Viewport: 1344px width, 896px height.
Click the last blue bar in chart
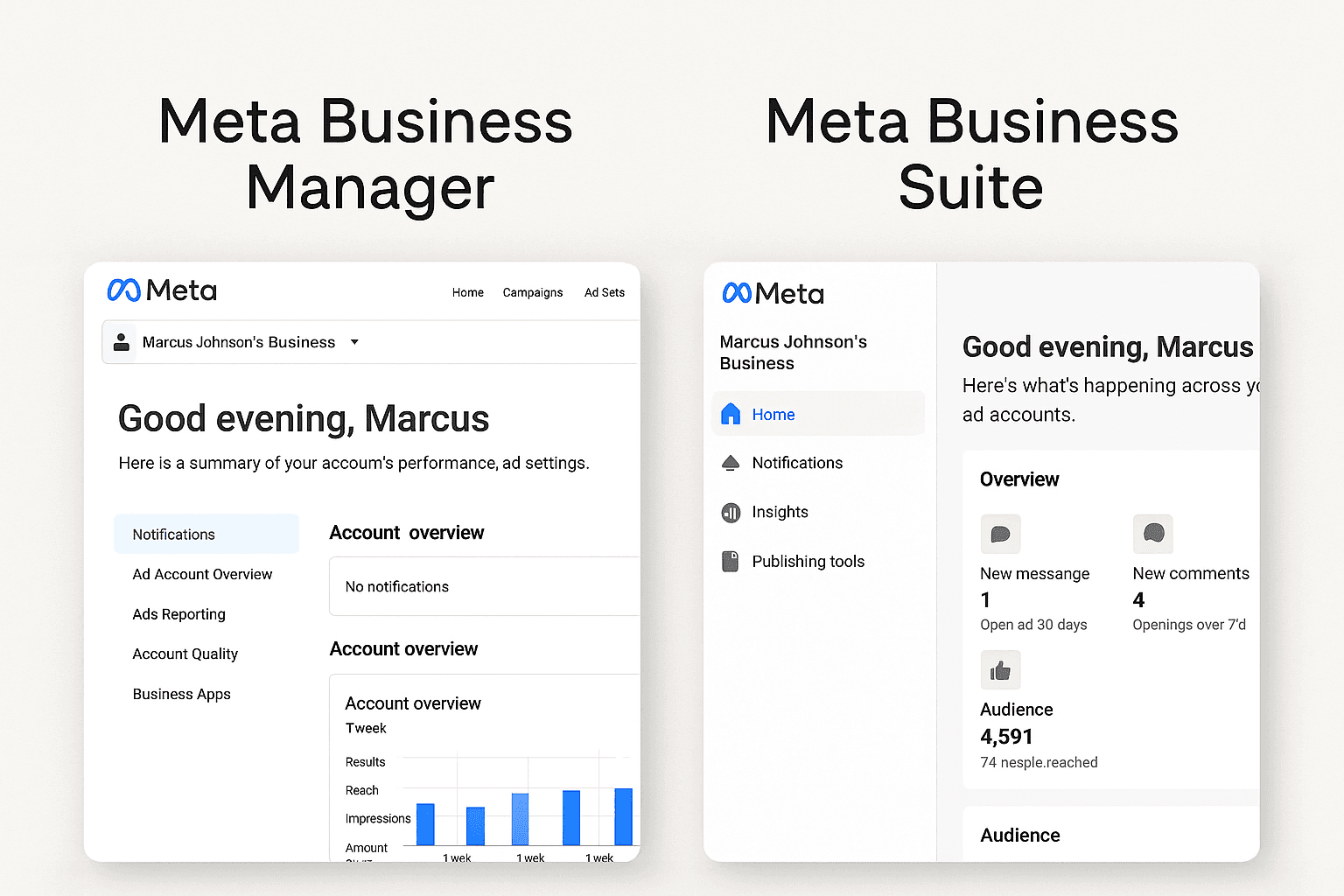click(x=623, y=816)
